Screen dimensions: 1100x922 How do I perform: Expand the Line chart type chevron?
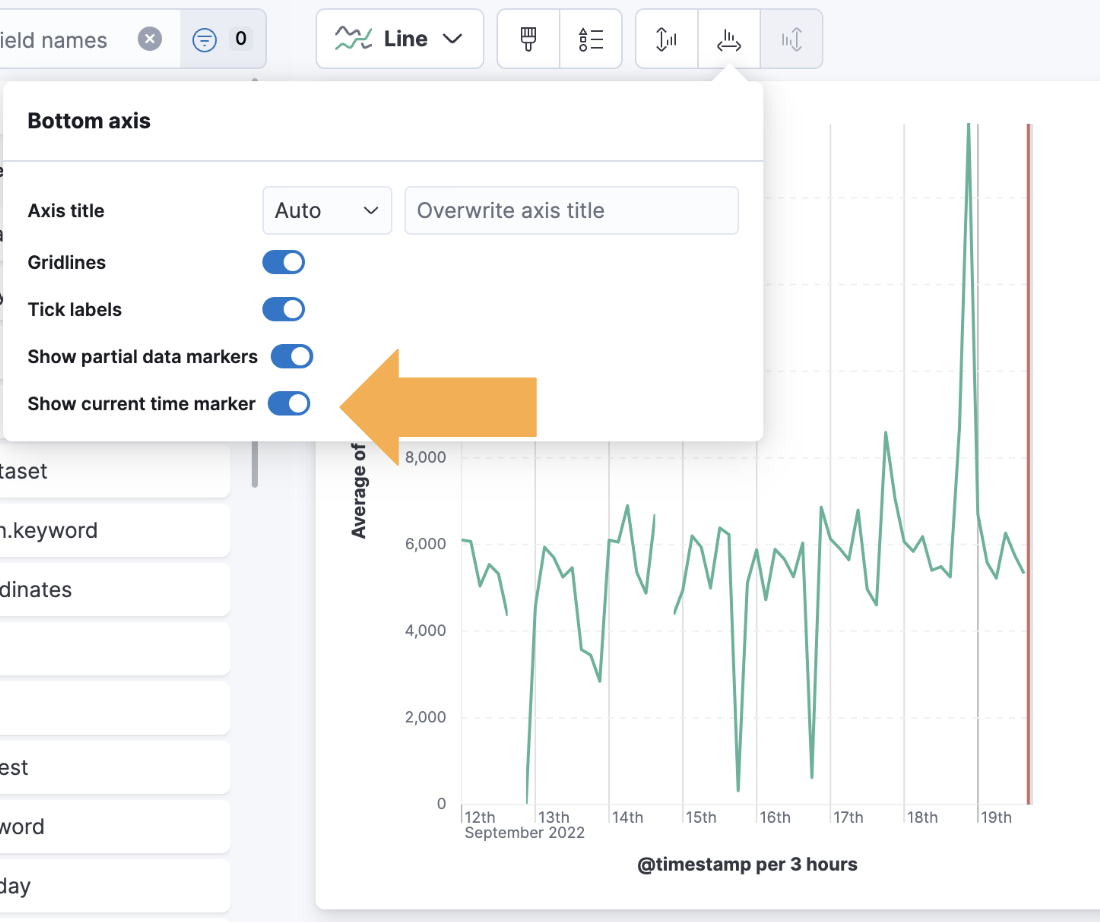click(x=452, y=39)
